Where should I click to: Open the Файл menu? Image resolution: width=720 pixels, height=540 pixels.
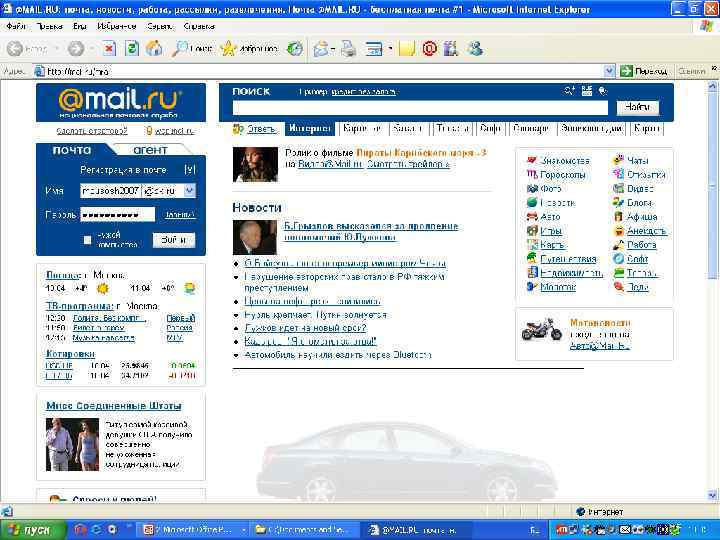(x=16, y=26)
